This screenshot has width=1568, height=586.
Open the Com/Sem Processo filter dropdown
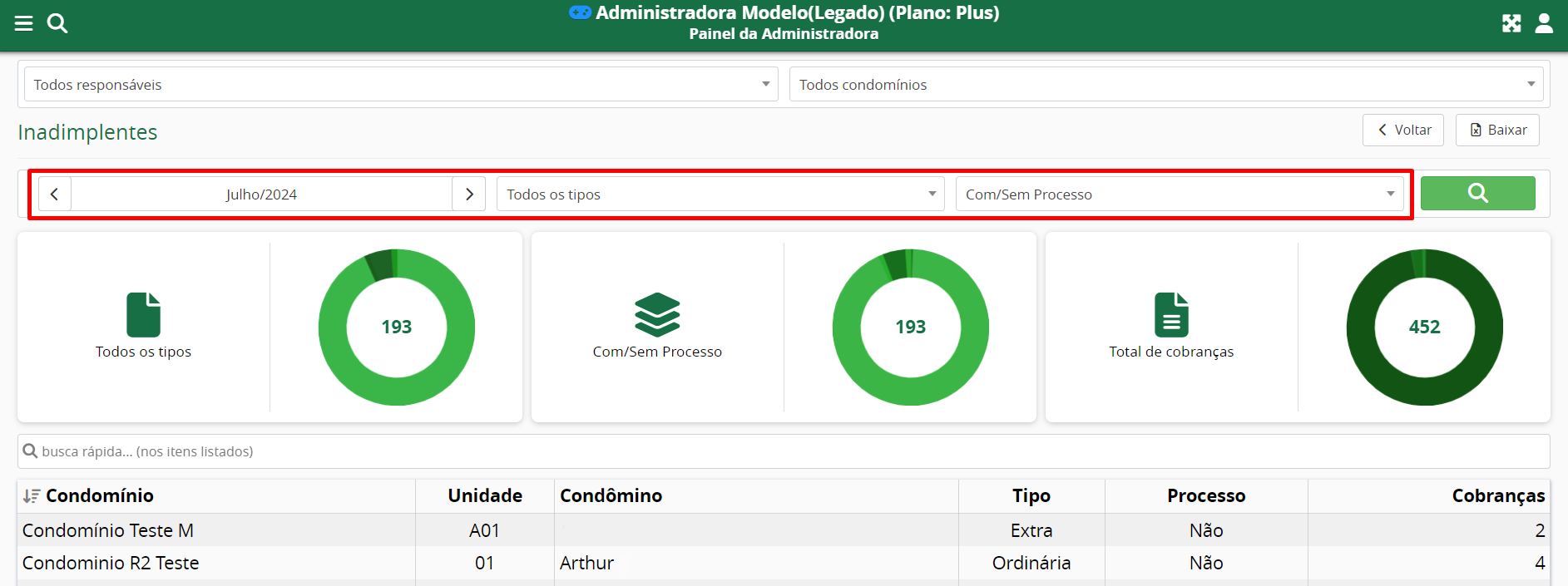tap(1179, 195)
